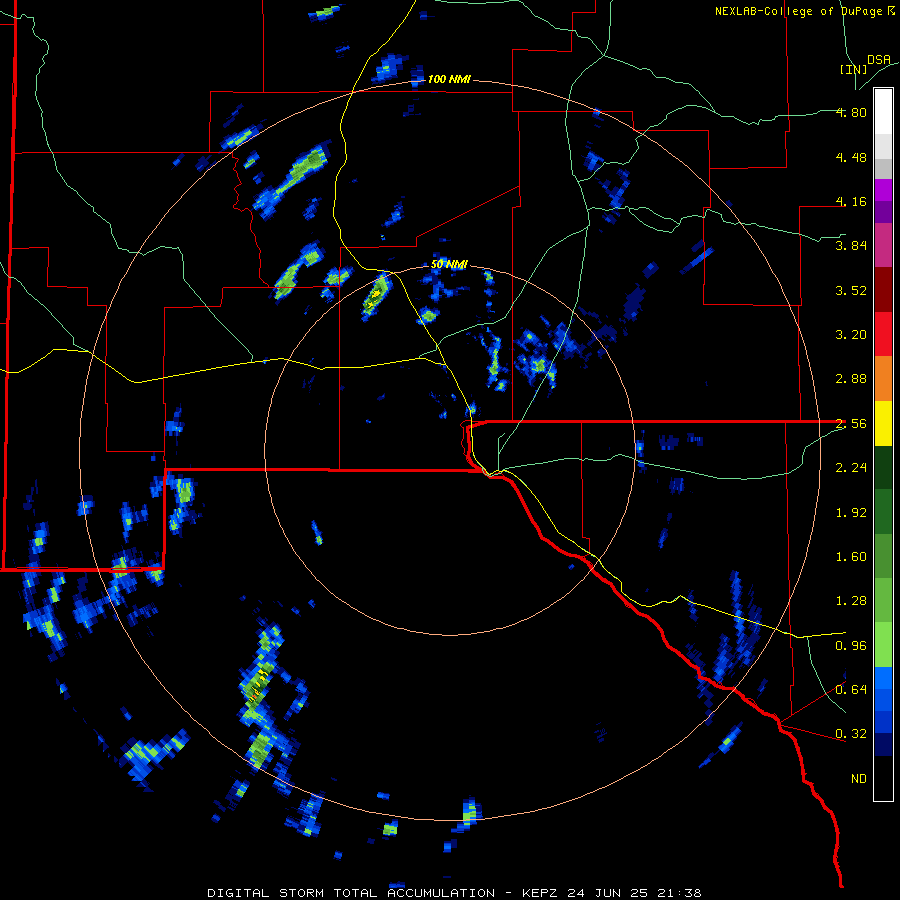
Task: Click the yellow legend swatch
Action: coord(883,423)
